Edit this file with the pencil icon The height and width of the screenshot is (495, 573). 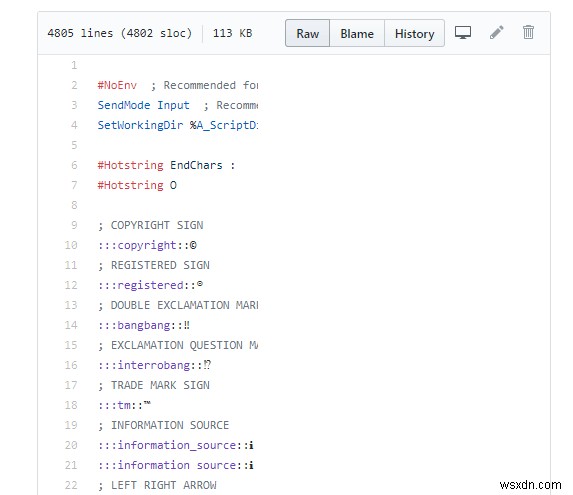point(497,32)
